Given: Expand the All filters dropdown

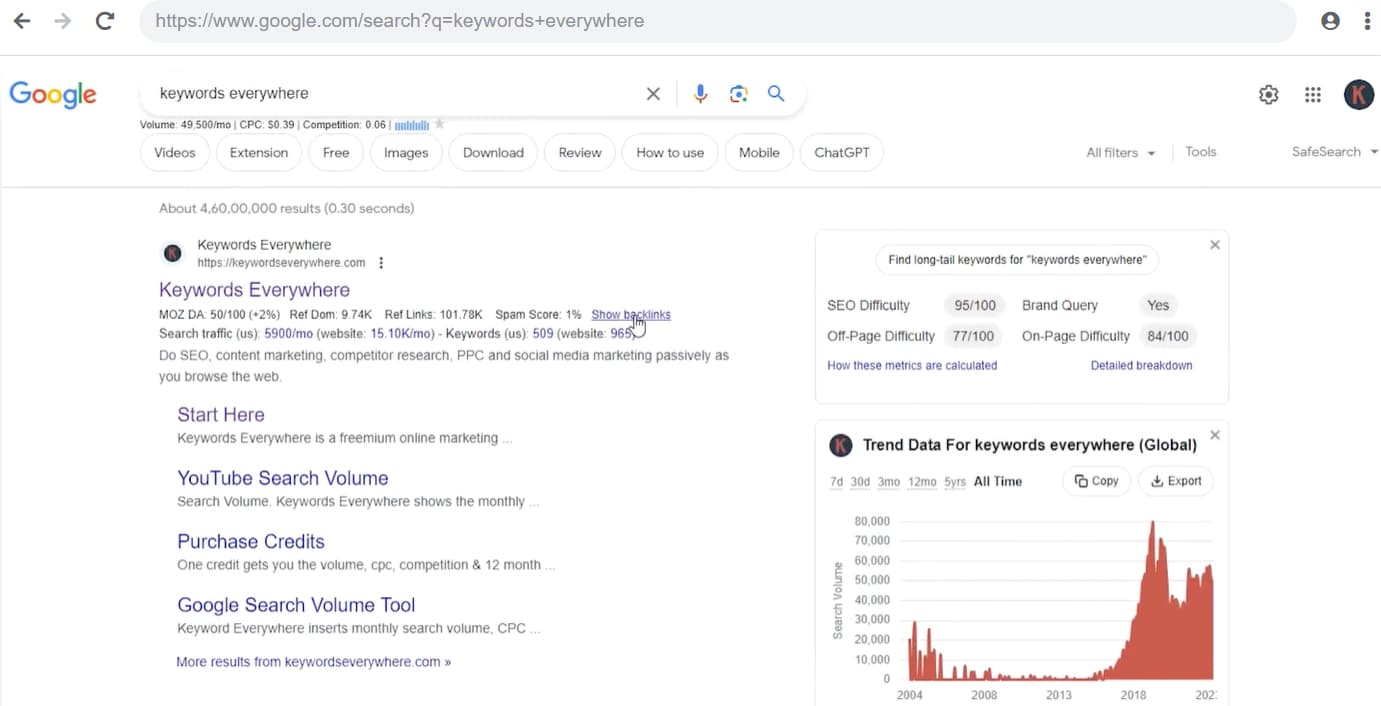Looking at the screenshot, I should [x=1120, y=153].
